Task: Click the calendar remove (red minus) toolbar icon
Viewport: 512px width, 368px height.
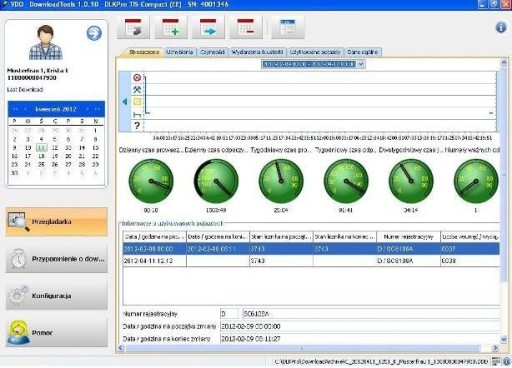Action: pyautogui.click(x=246, y=27)
